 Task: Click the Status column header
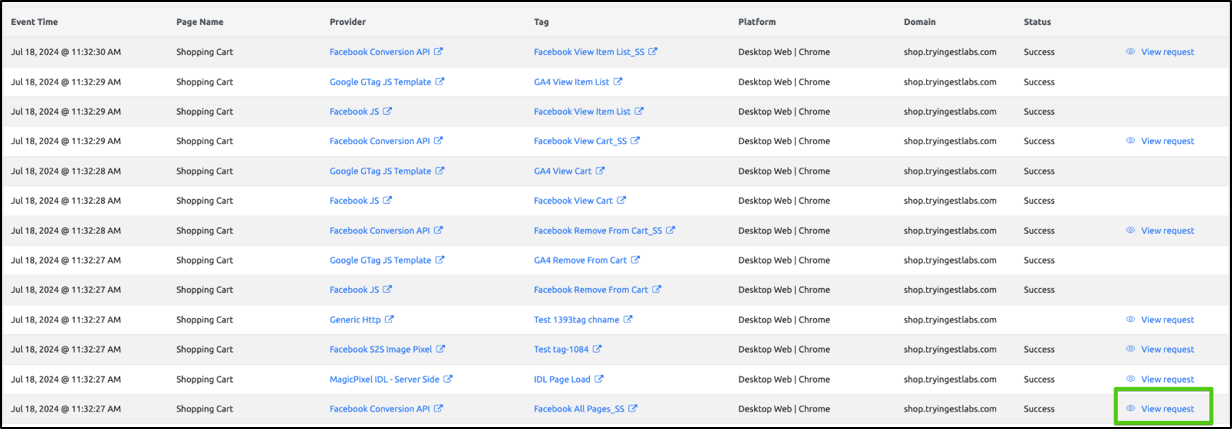pyautogui.click(x=1037, y=22)
